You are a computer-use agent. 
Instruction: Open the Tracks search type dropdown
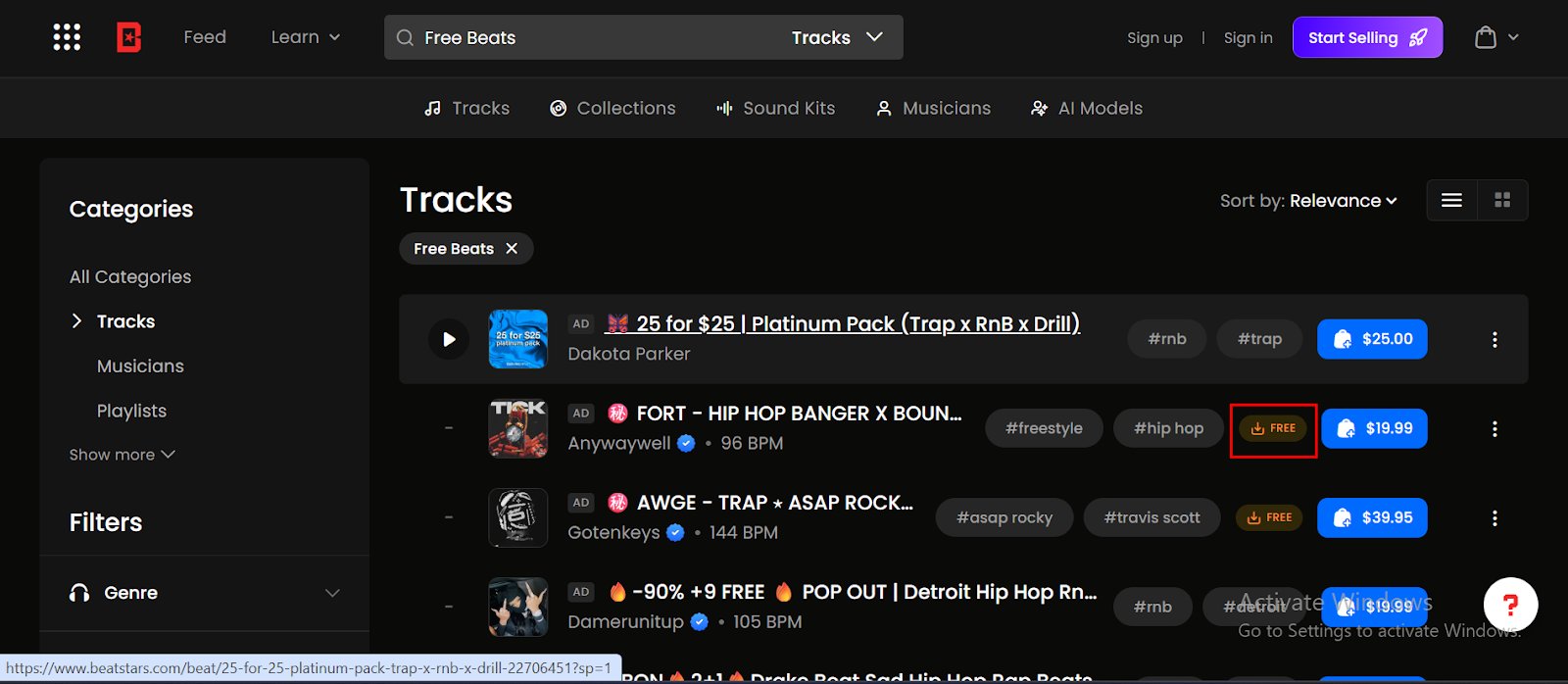click(837, 37)
